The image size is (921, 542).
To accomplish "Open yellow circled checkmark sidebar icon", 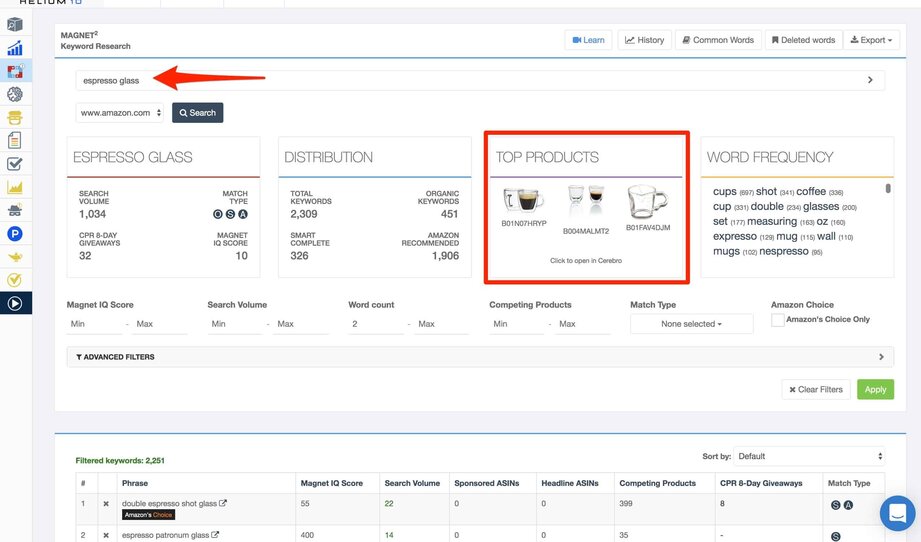I will tap(15, 280).
